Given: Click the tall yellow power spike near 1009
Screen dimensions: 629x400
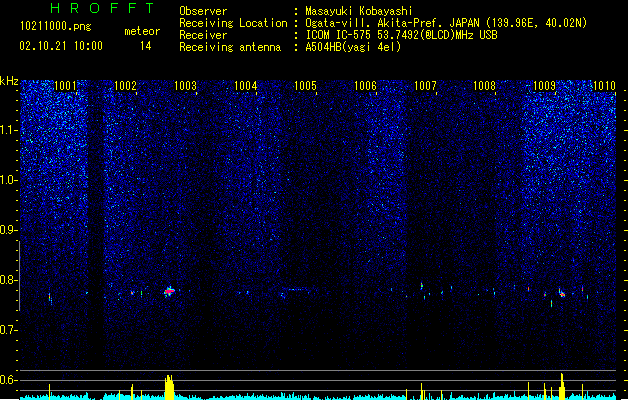Looking at the screenshot, I should [x=562, y=386].
